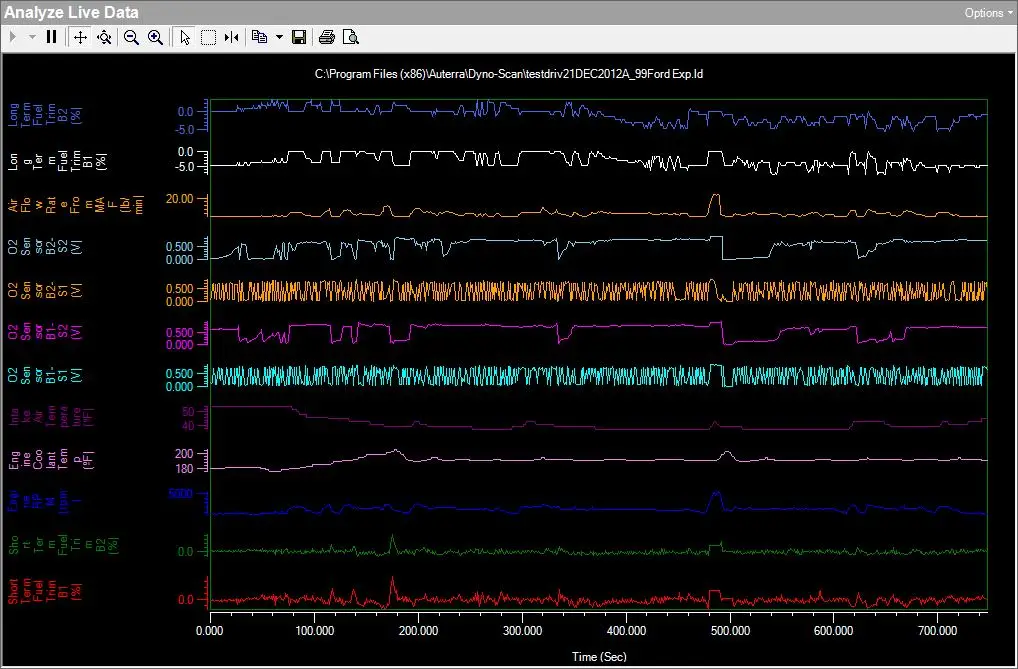1018x669 pixels.
Task: Open print preview
Action: 351,38
